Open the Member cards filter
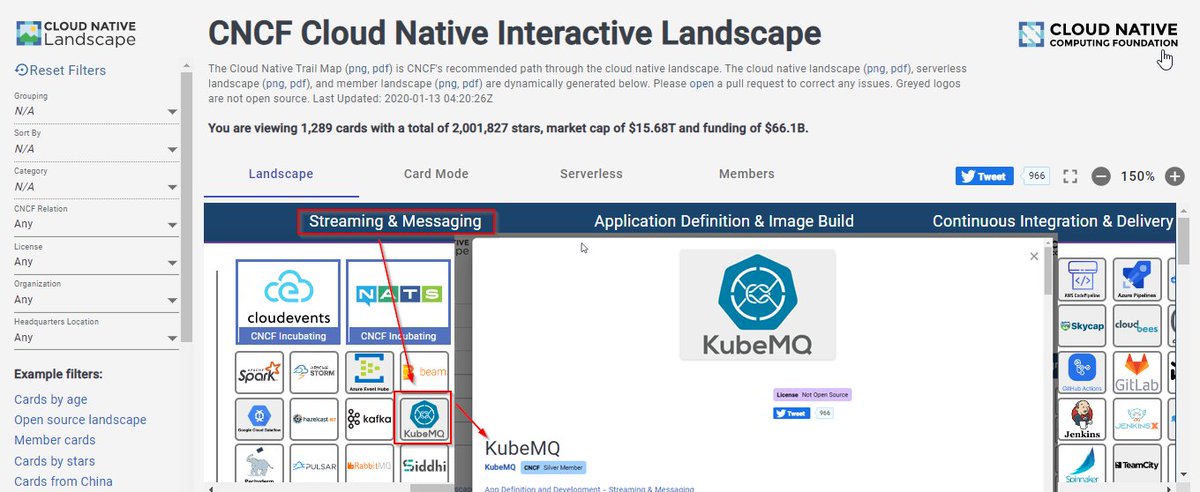1200x492 pixels. point(55,440)
